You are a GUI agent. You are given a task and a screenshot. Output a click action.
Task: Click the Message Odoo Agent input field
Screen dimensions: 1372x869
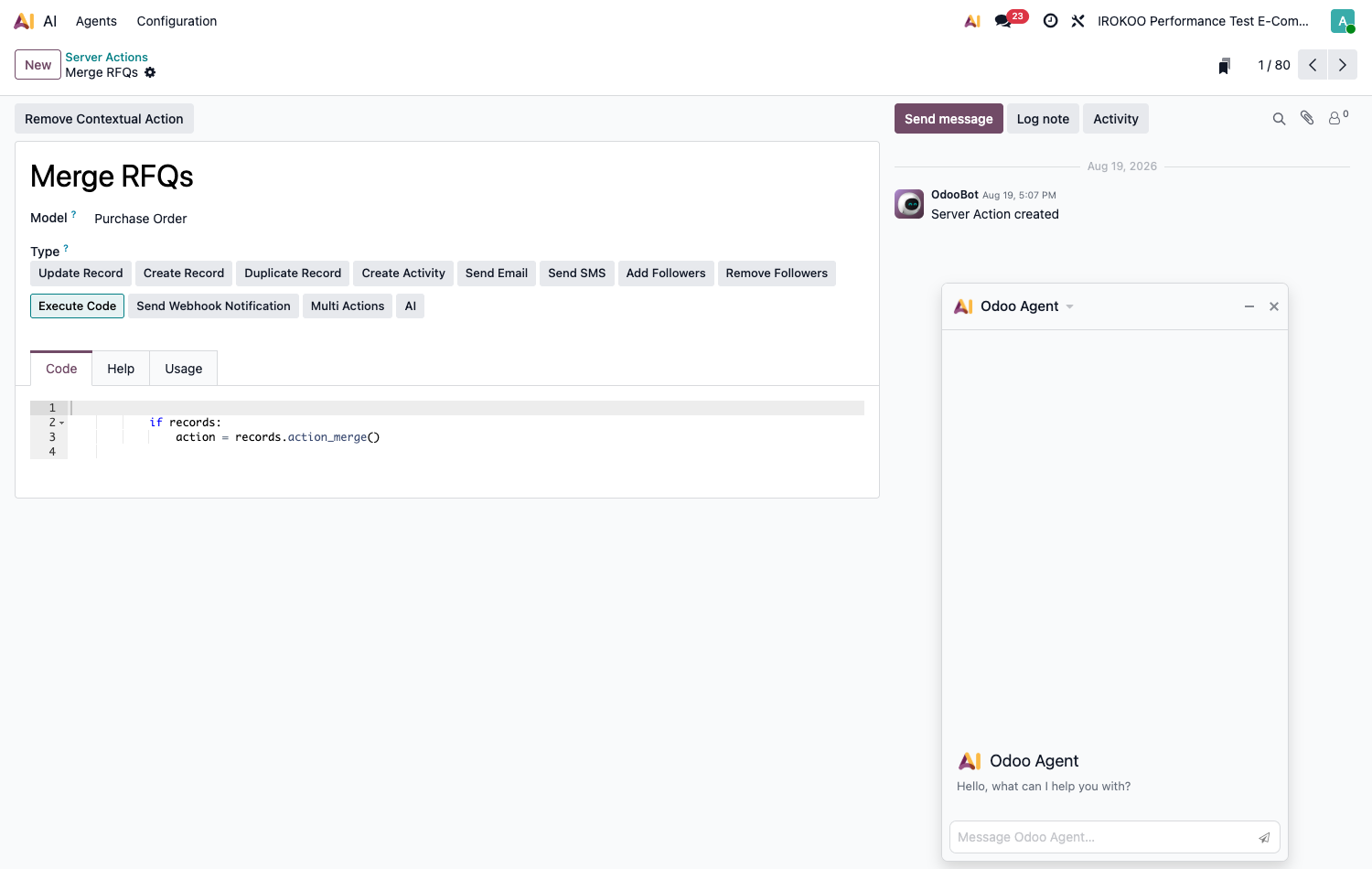pos(1105,837)
